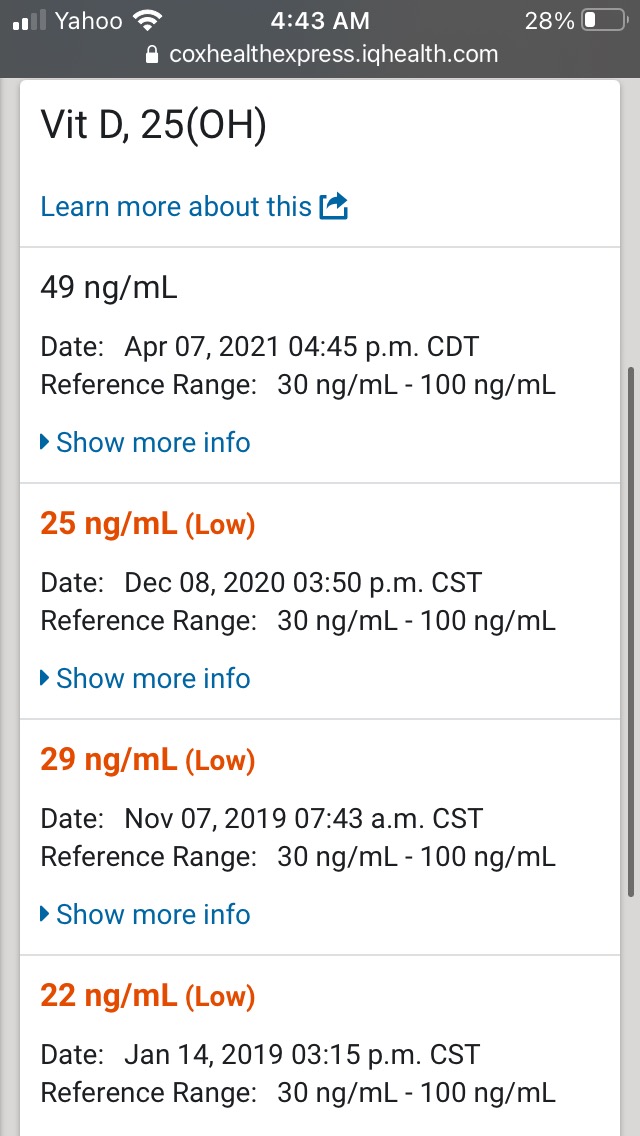This screenshot has height=1136, width=640.
Task: Tap the 28% battery percentage
Action: click(x=549, y=21)
